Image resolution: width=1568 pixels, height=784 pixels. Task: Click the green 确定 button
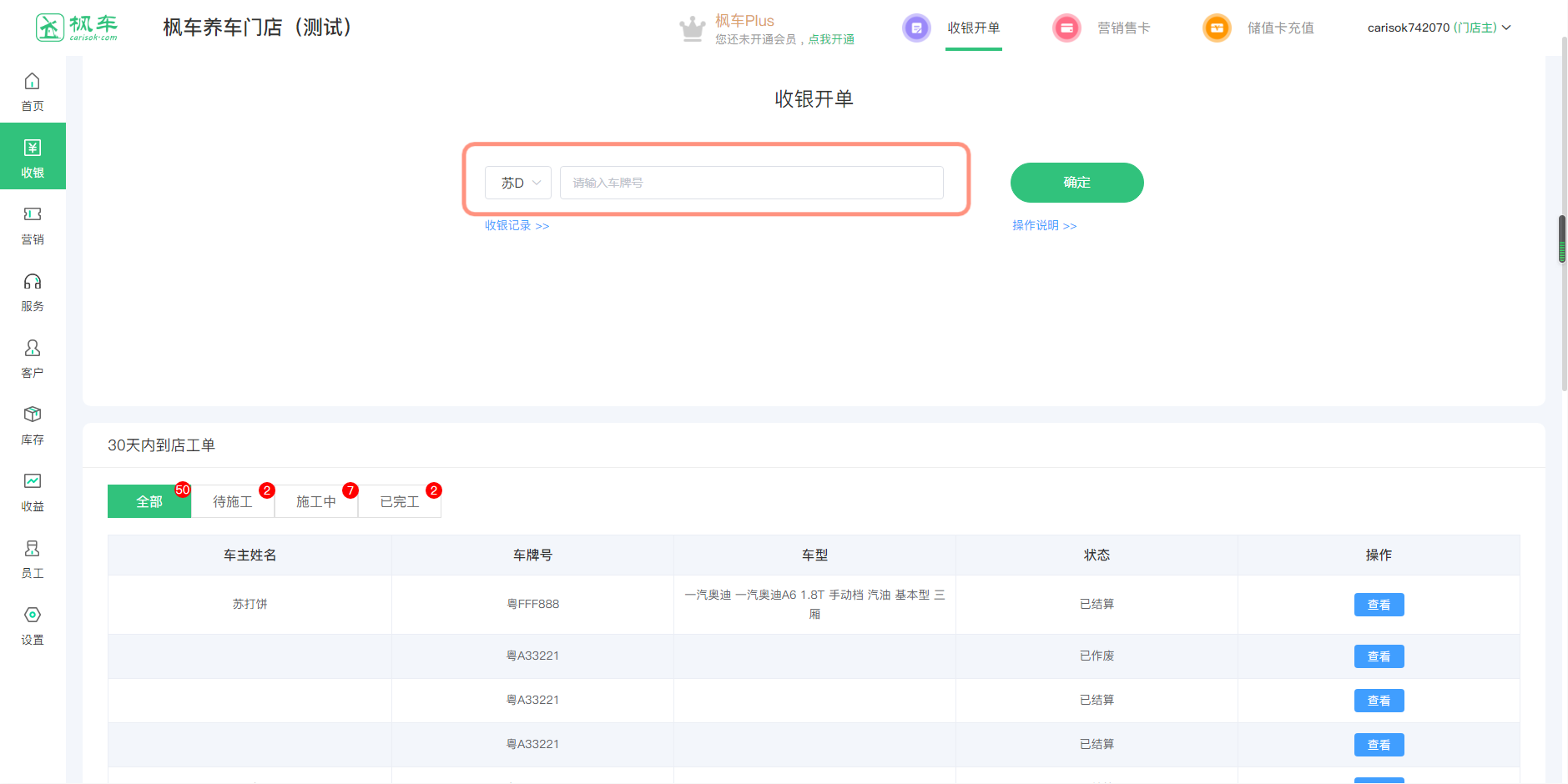1076,183
